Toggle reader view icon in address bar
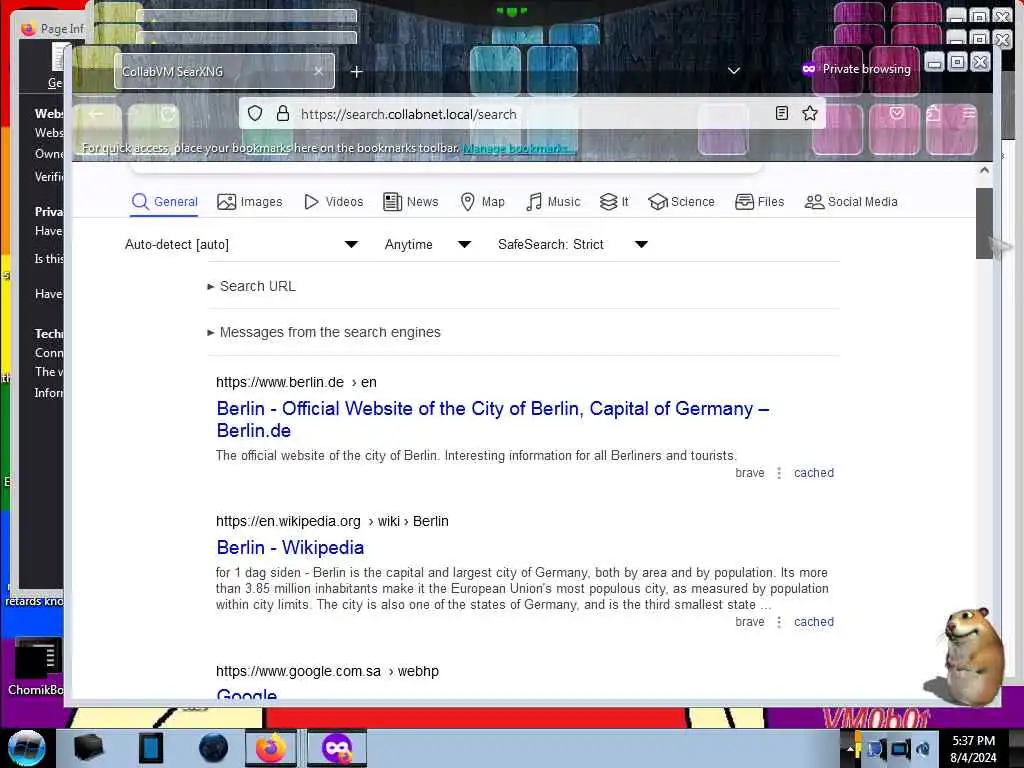Screen dimensions: 1024x768 tap(782, 113)
